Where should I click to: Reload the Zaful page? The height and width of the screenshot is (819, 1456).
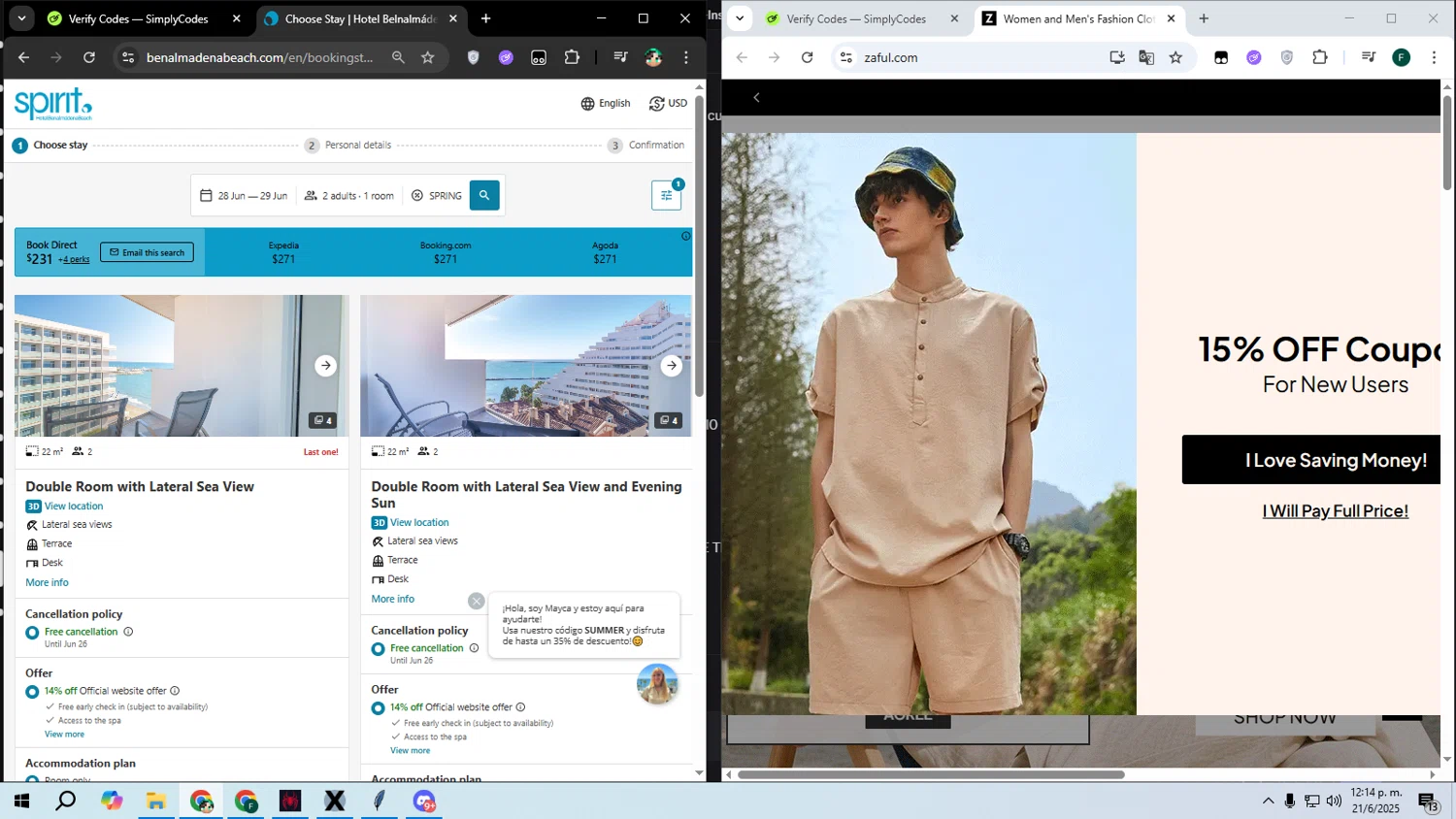tap(807, 57)
